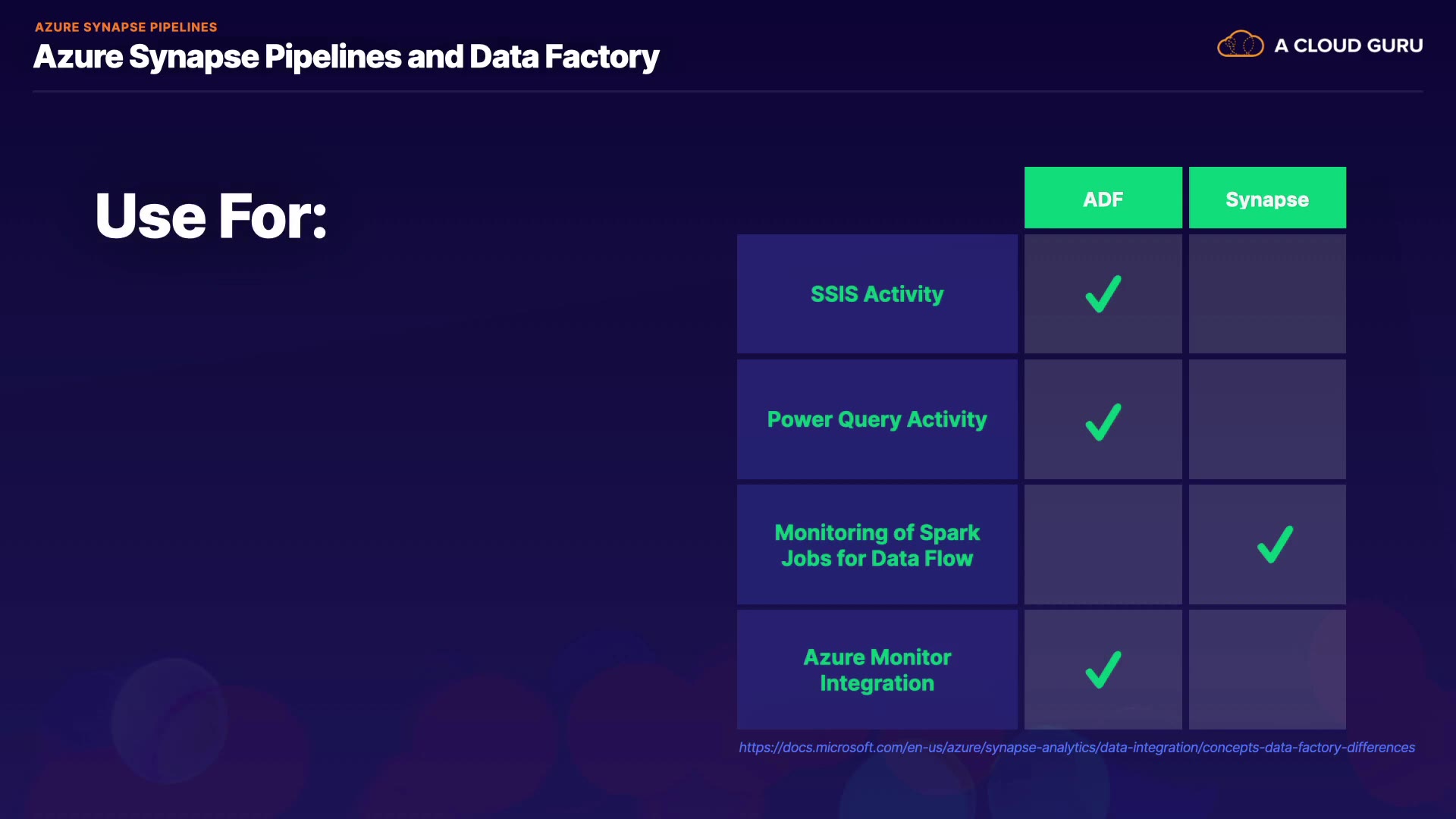This screenshot has height=819, width=1456.
Task: Click the Synapse checkmark for Monitoring of Spark Jobs
Action: coord(1275,544)
